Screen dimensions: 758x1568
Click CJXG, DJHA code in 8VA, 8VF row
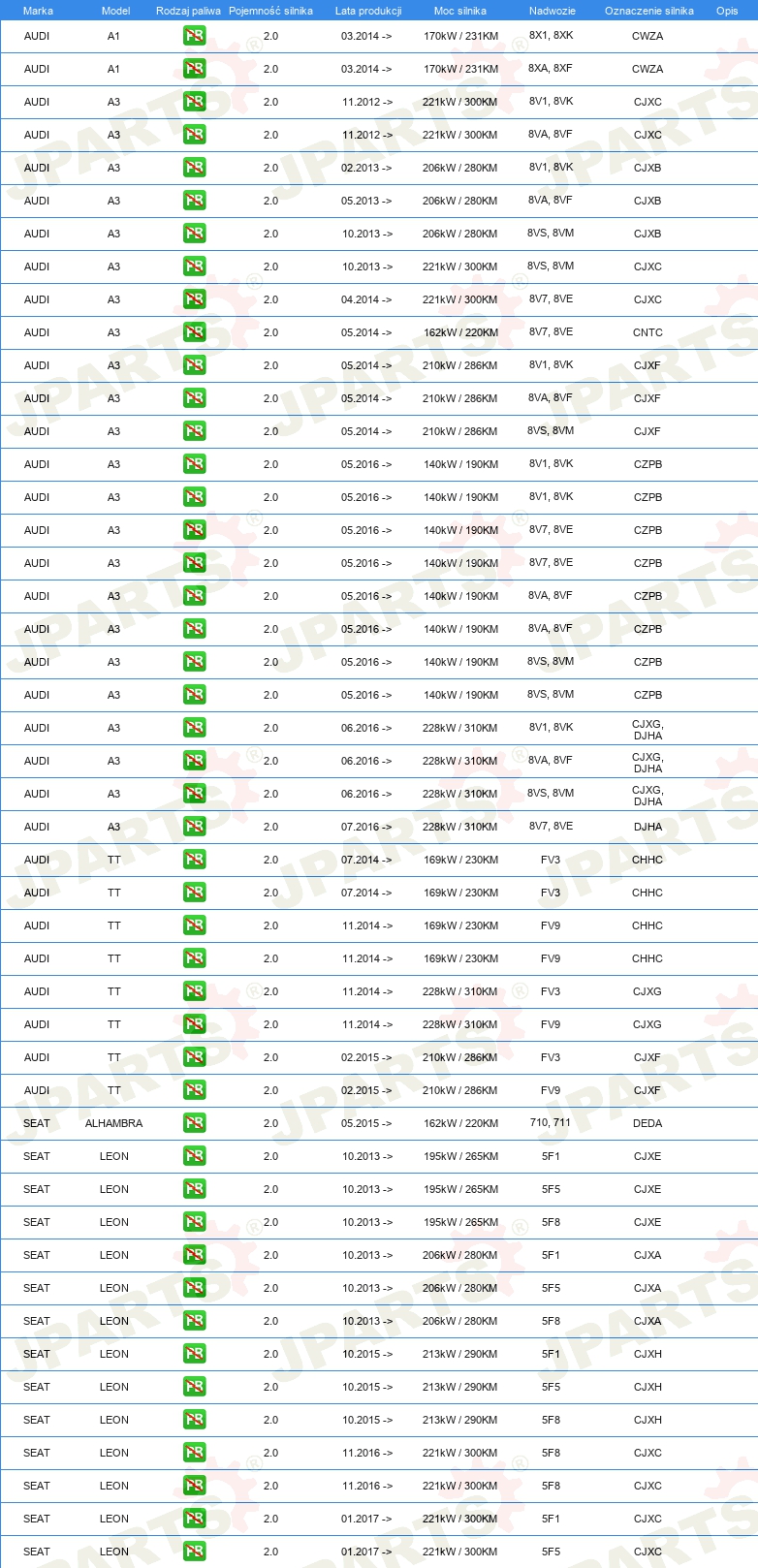647,763
